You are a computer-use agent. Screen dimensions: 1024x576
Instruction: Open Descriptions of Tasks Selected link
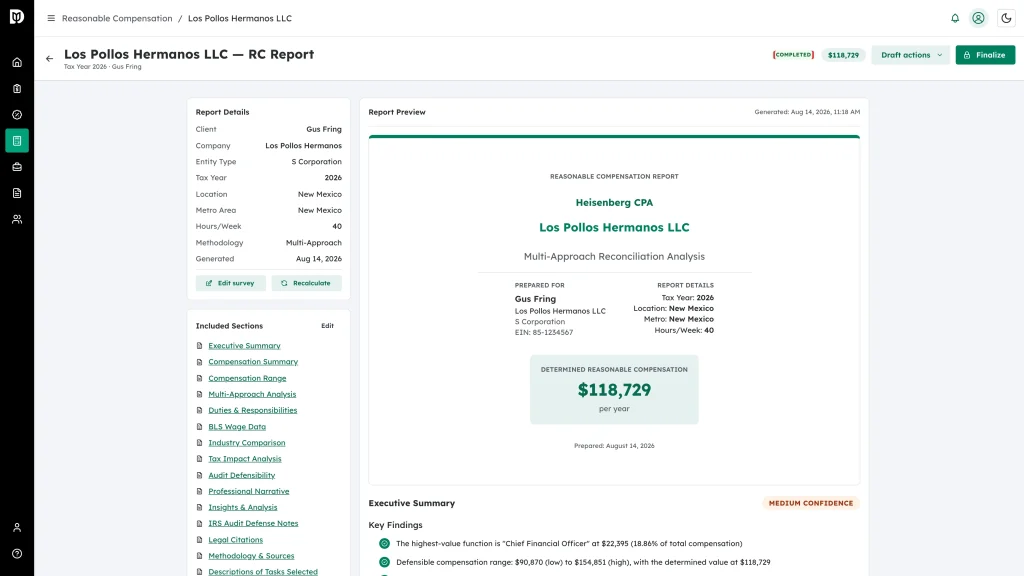pyautogui.click(x=263, y=571)
